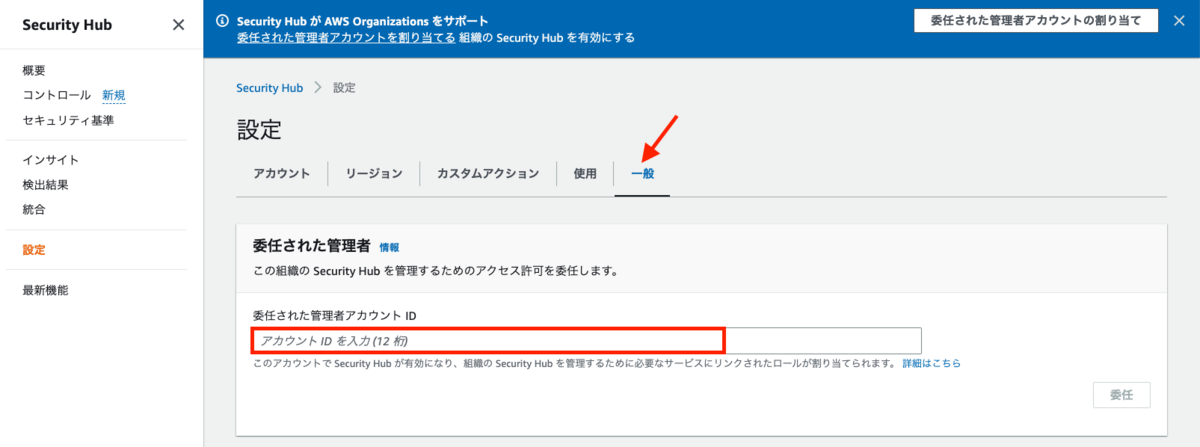Click the info icon in the blue banner
This screenshot has height=447, width=1200.
click(222, 21)
